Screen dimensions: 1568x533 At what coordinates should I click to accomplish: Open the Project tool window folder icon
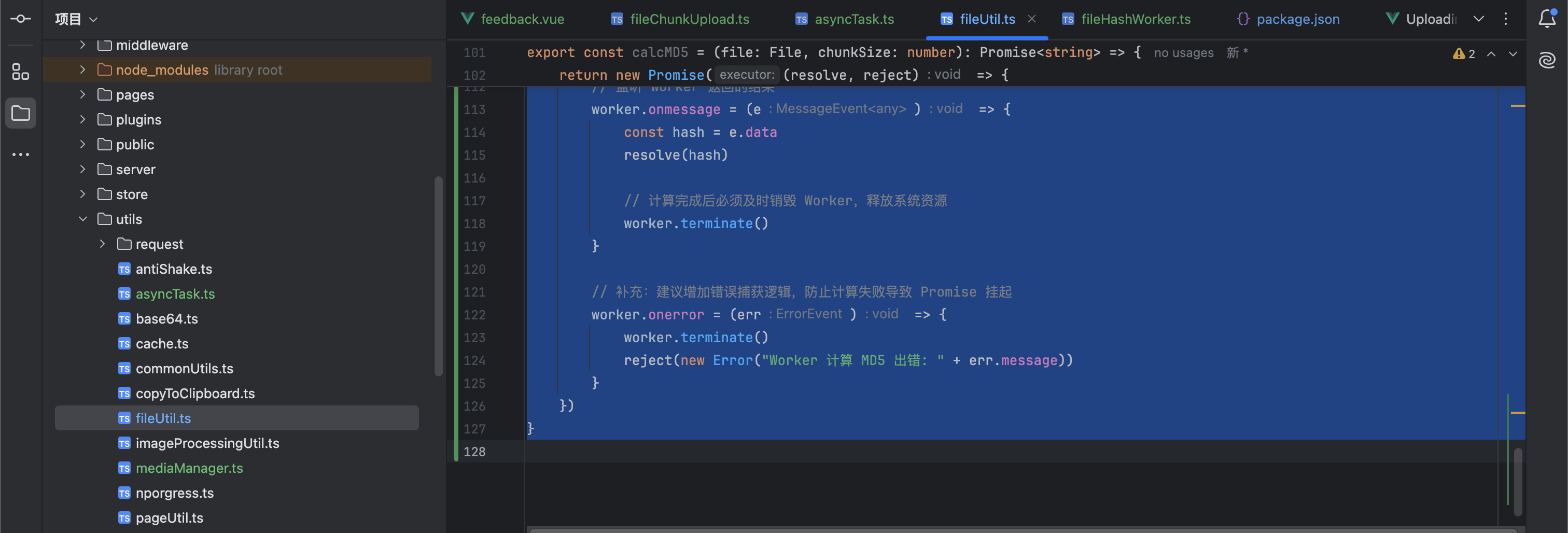coord(20,113)
